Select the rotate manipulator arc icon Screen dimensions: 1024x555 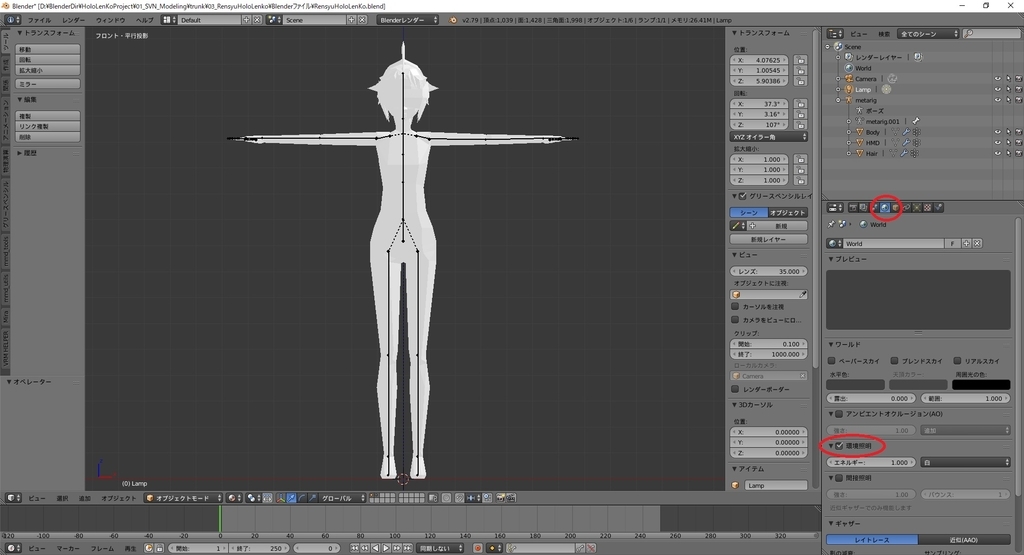tap(302, 498)
